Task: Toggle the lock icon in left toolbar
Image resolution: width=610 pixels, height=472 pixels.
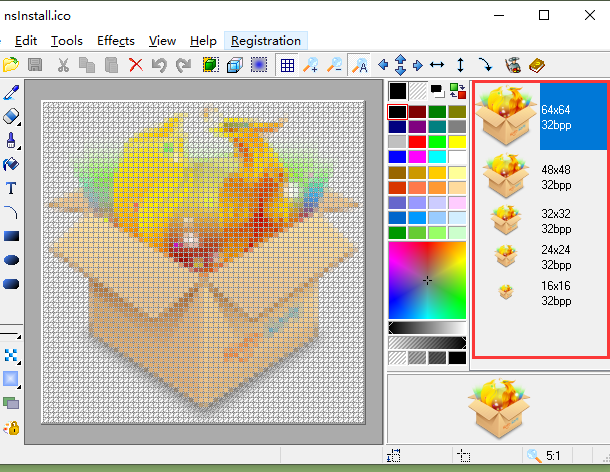Action: (11, 427)
